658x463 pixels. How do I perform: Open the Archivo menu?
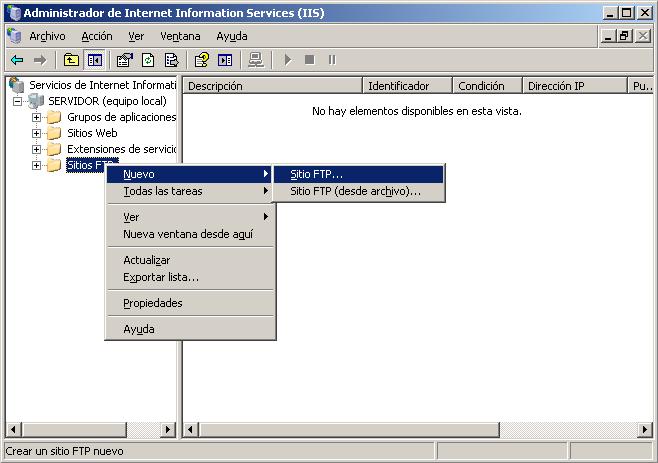47,37
